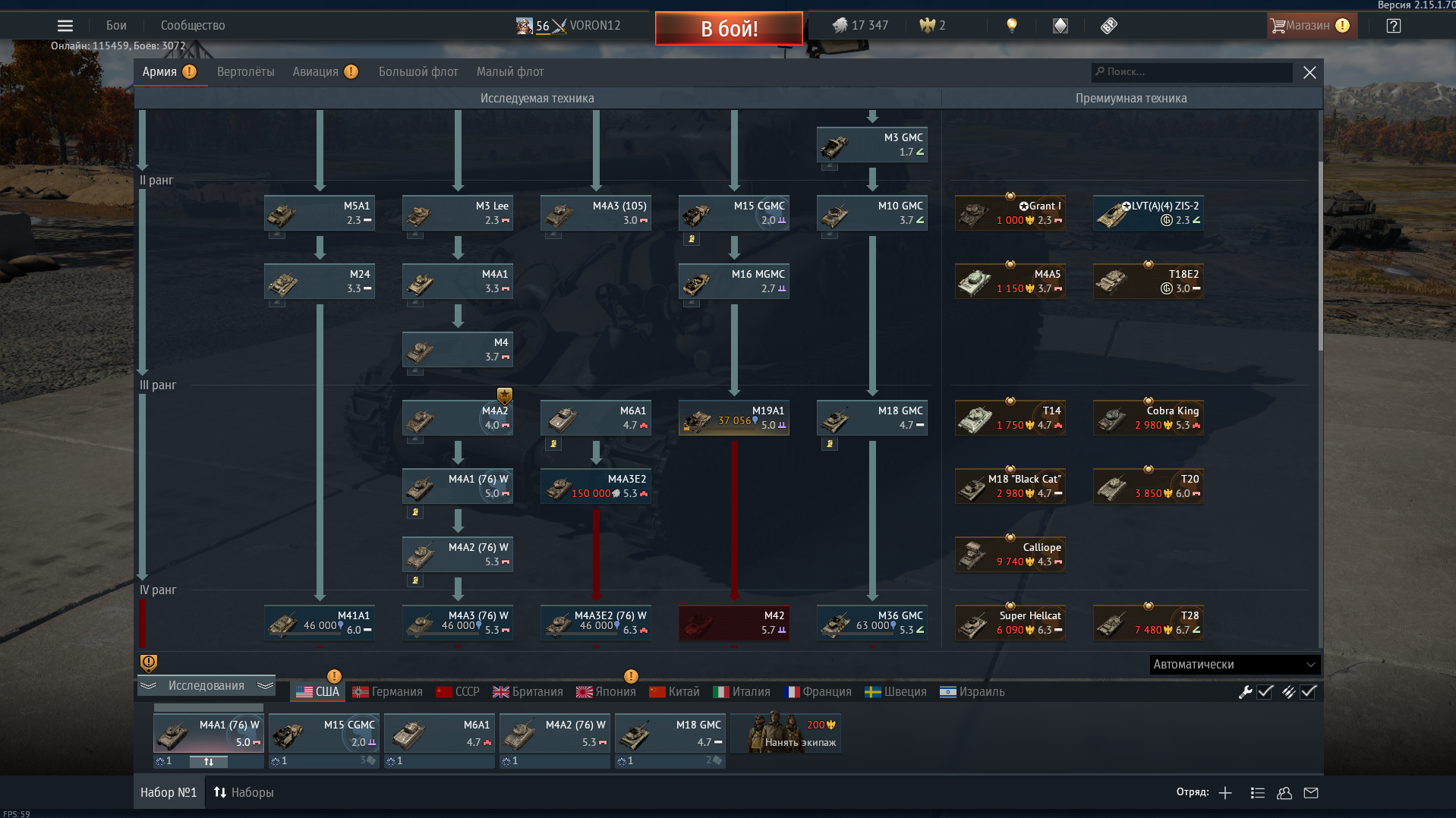Open the Бои menu

pos(116,26)
